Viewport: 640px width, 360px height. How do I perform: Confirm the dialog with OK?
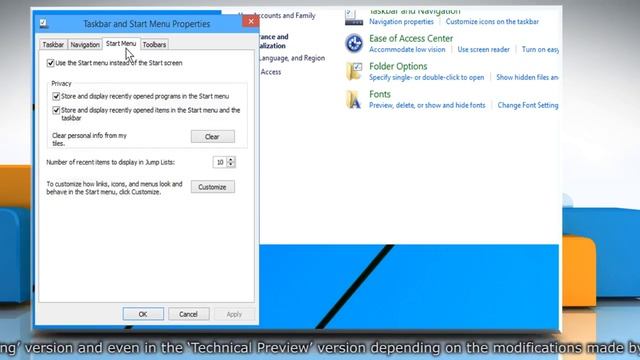(x=143, y=314)
